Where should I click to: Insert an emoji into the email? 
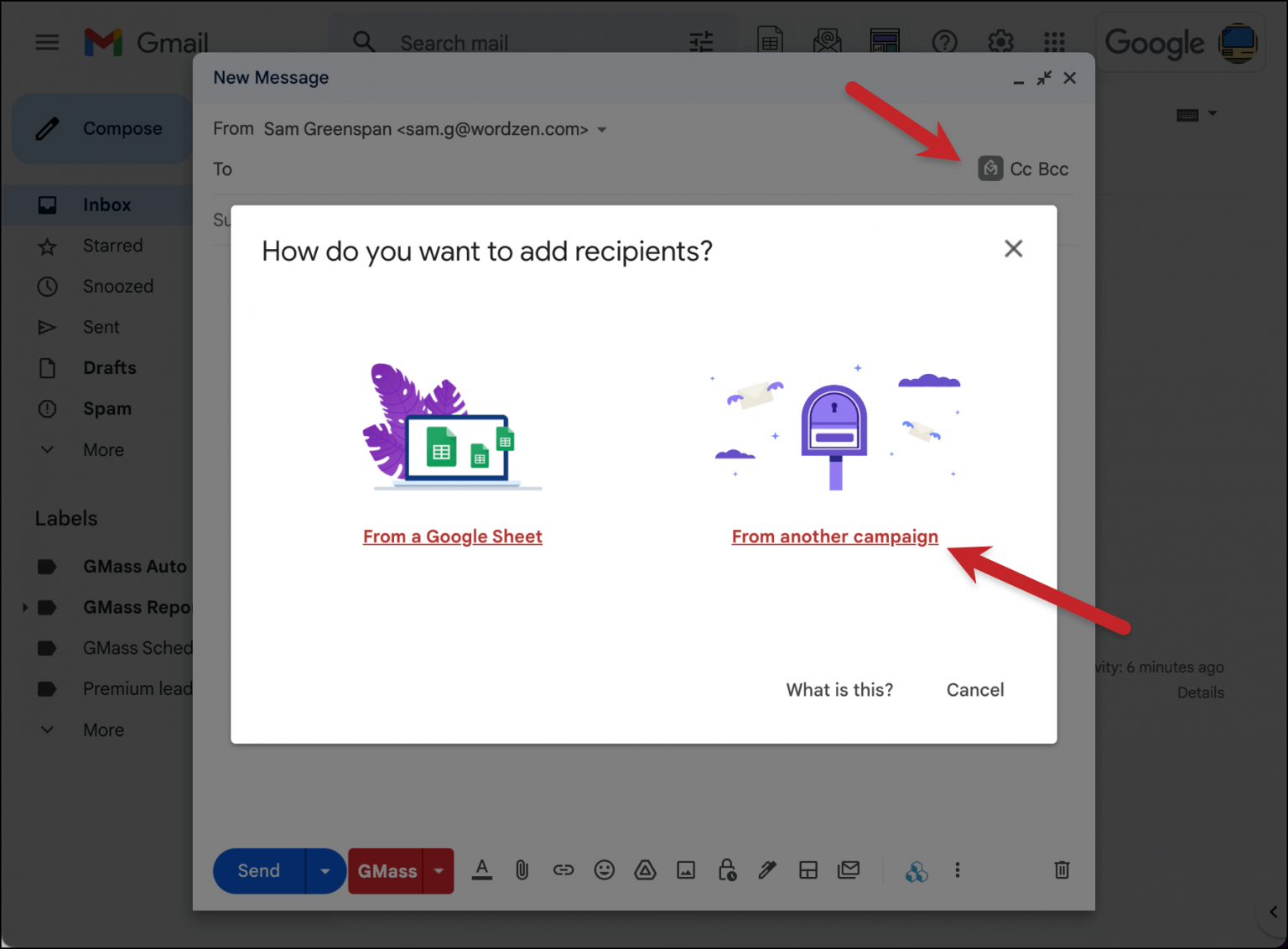tap(605, 870)
